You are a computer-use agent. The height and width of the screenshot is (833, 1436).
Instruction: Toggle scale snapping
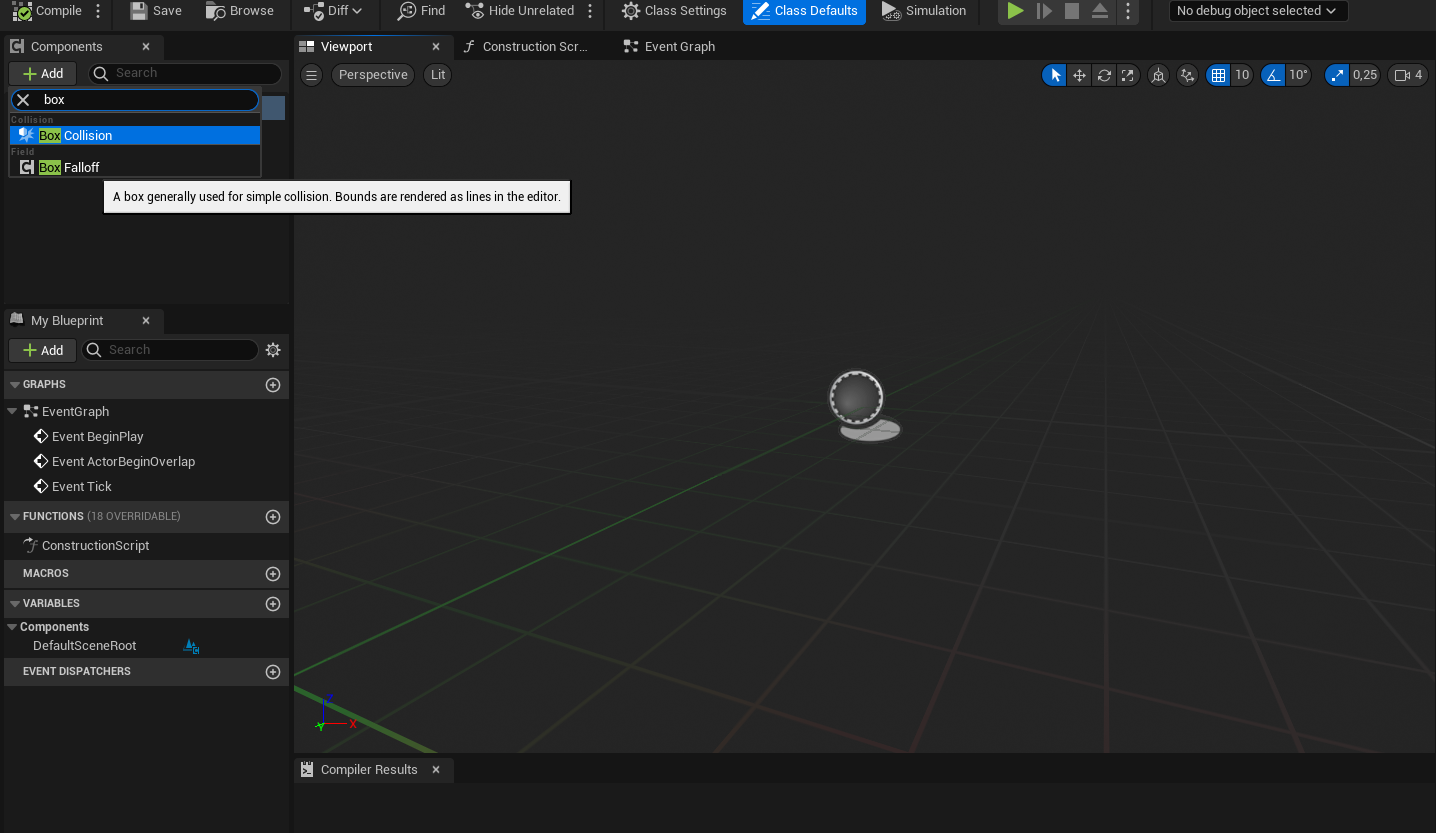(x=1337, y=75)
